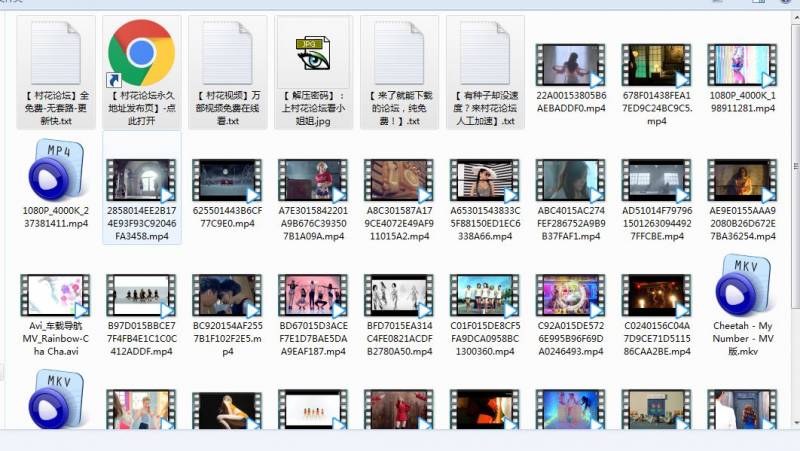Click file name text 22A00153805B6AEBADDF0.mp4
The height and width of the screenshot is (451, 800).
(x=571, y=102)
